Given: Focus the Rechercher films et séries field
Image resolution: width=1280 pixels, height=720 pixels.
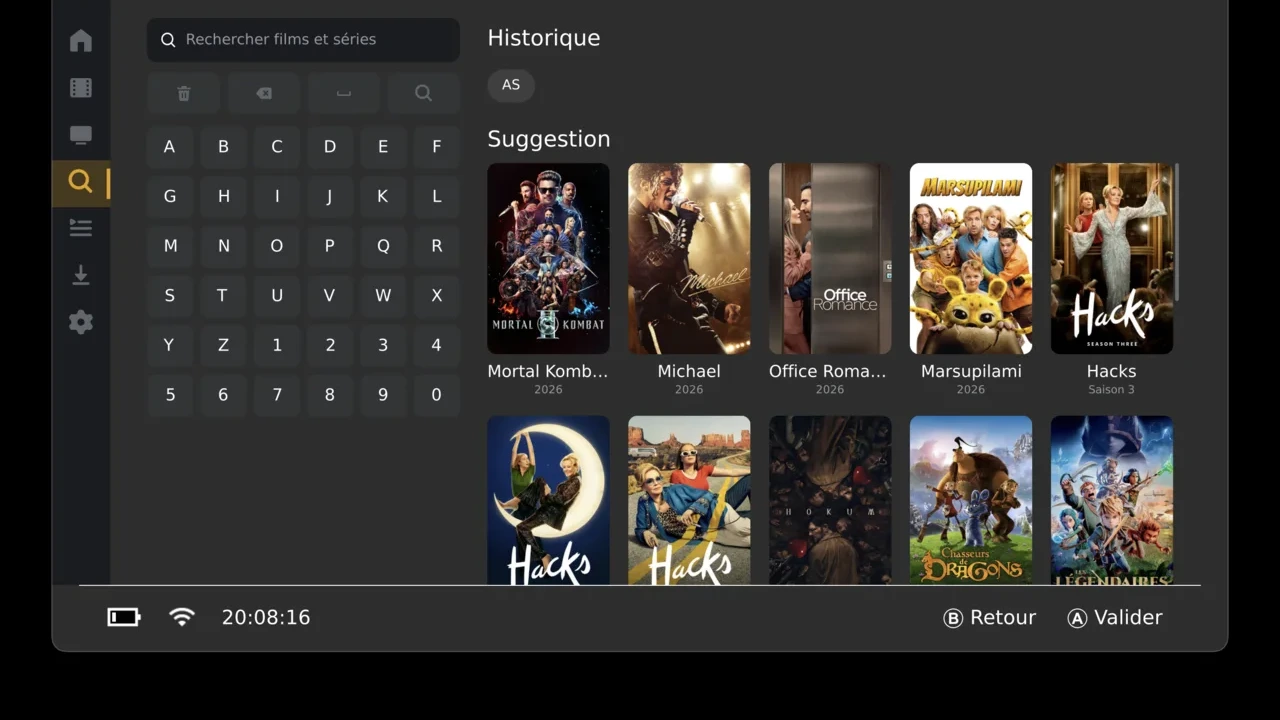Looking at the screenshot, I should click(x=303, y=40).
